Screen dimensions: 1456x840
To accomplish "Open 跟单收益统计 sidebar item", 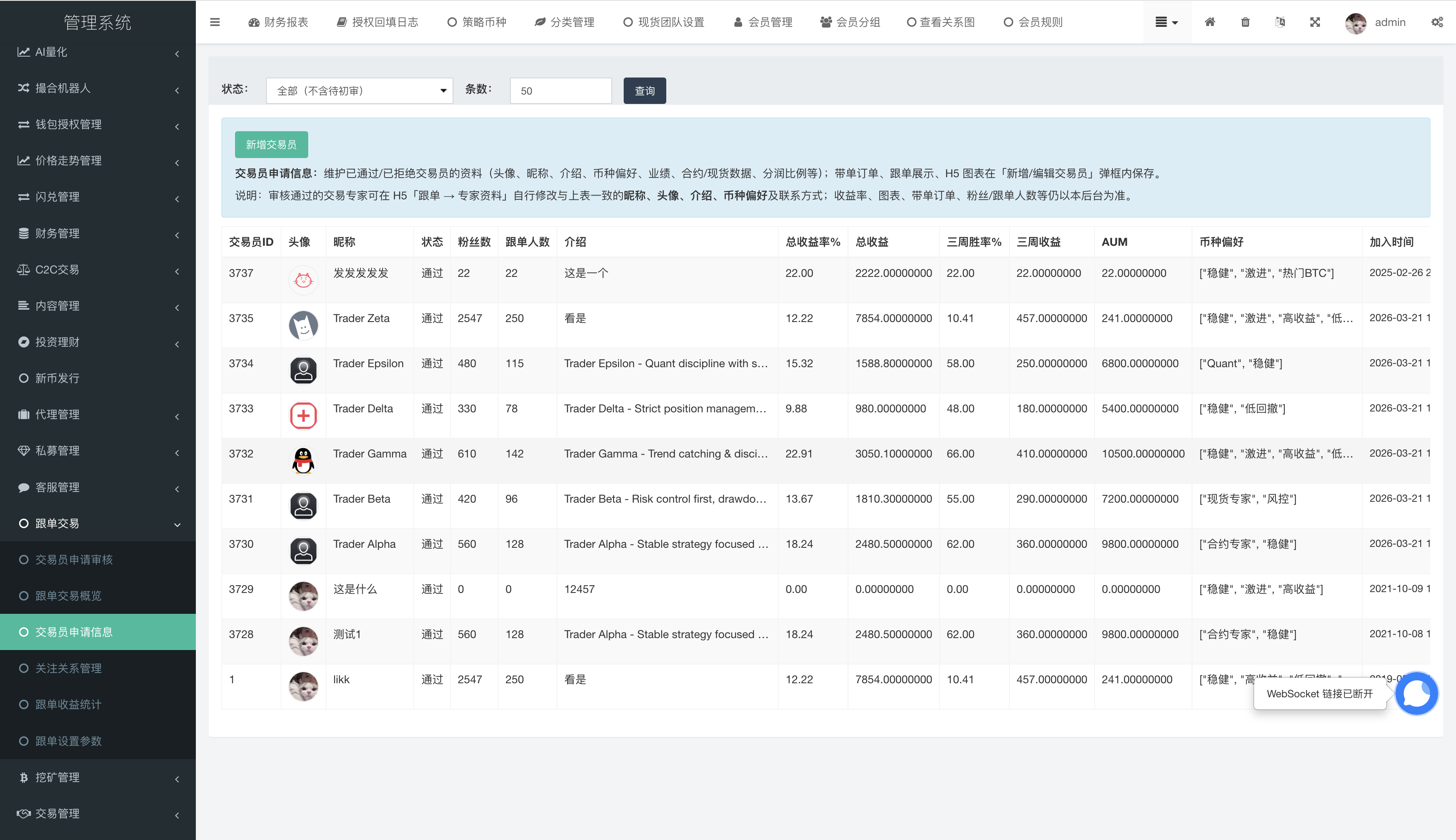I will point(68,705).
